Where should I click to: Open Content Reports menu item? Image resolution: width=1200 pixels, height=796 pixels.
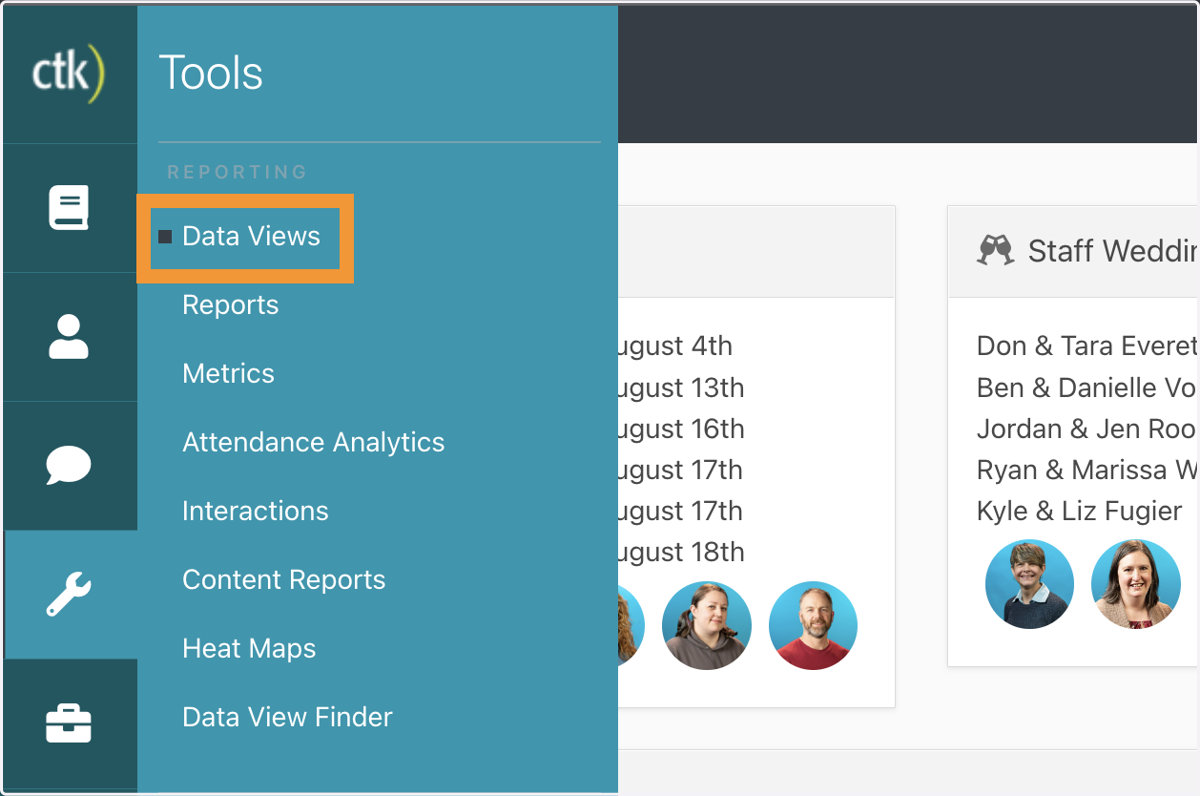283,580
